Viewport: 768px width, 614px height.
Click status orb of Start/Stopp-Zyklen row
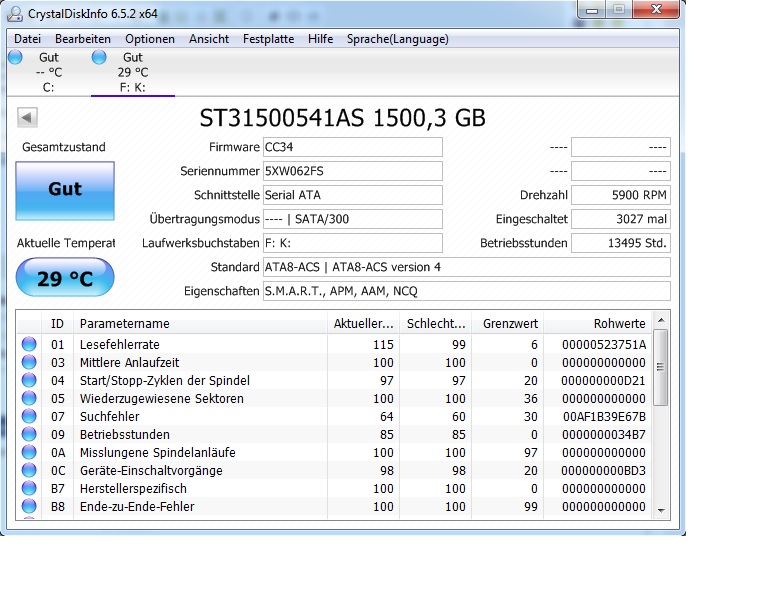click(29, 380)
